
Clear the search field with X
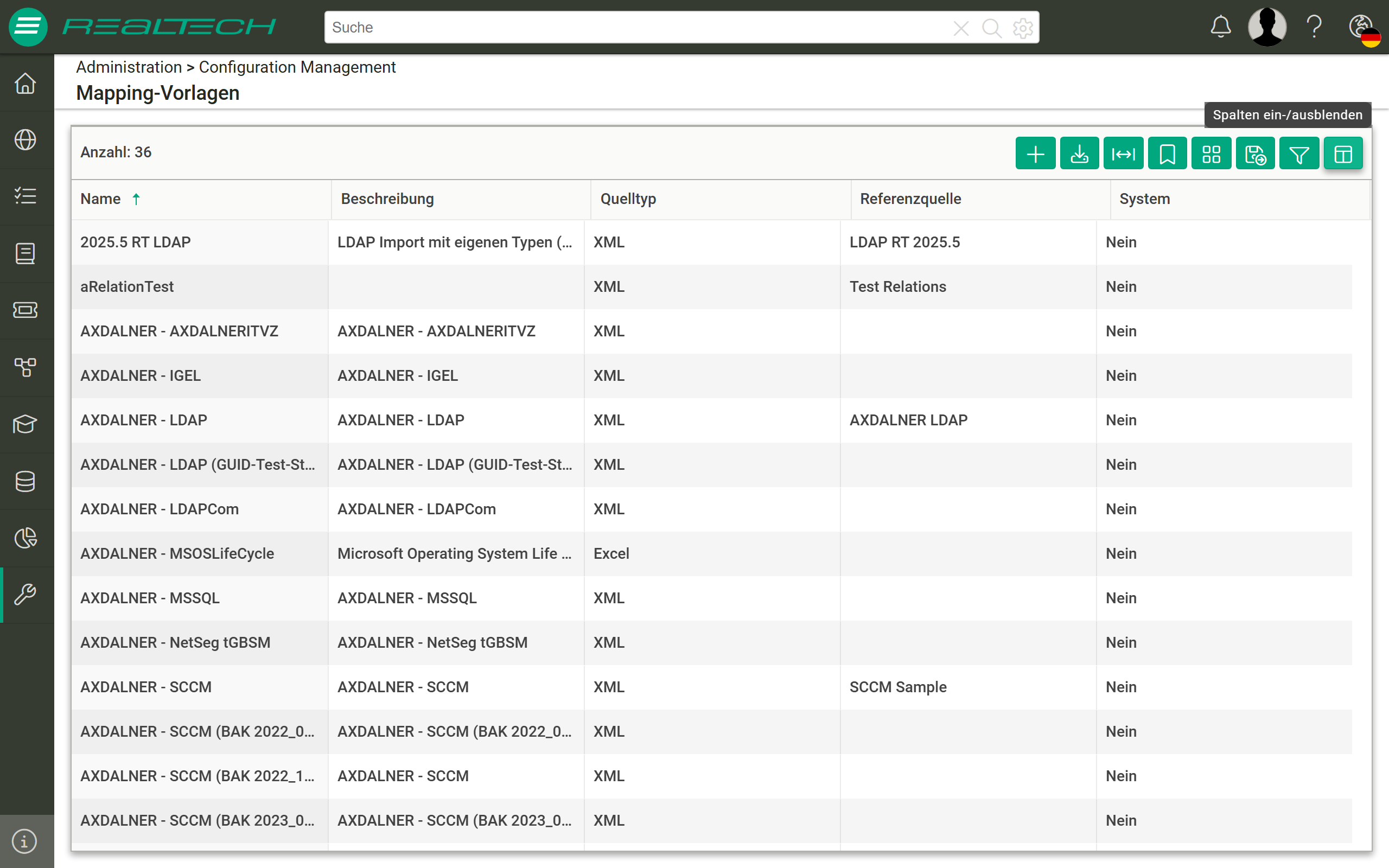(961, 28)
